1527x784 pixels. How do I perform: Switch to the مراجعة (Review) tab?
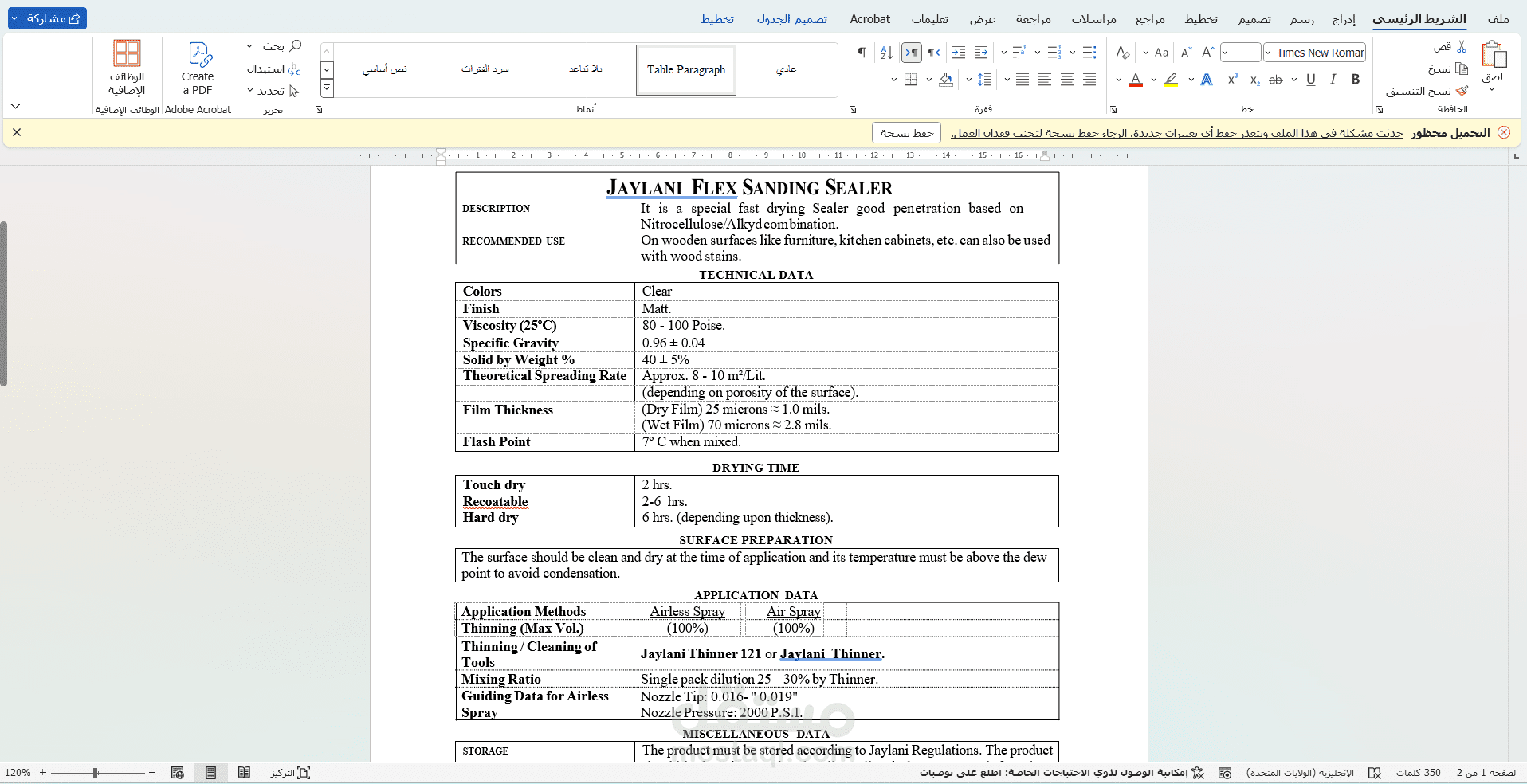point(1034,19)
